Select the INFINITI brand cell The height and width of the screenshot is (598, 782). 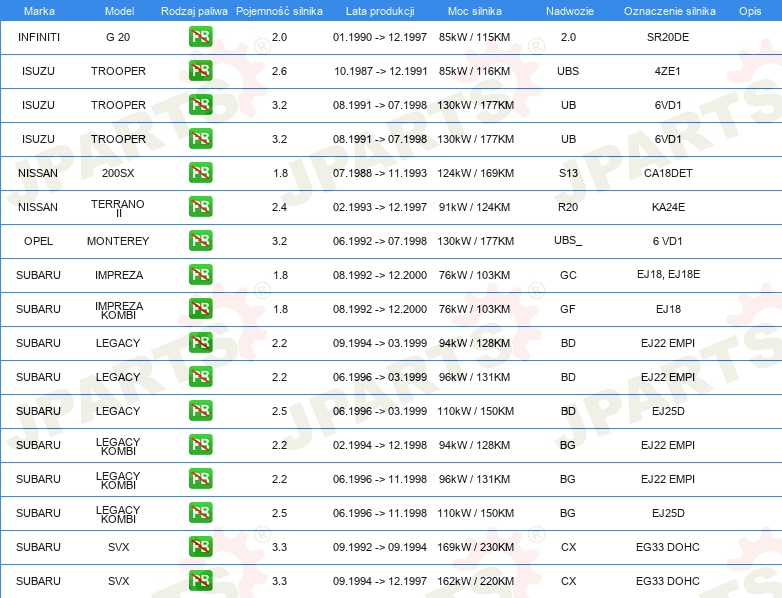(38, 37)
